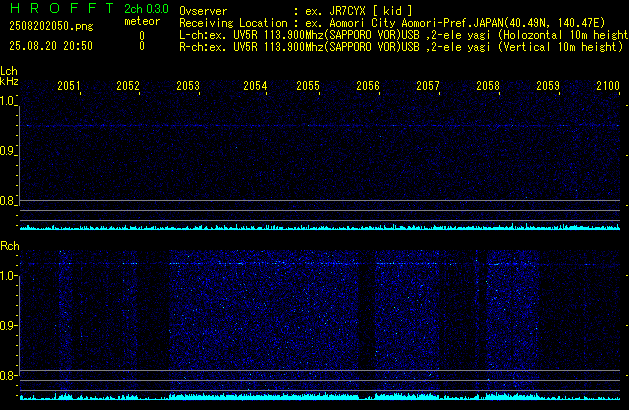
Task: Select the 2052 time marker
Action: coord(128,86)
